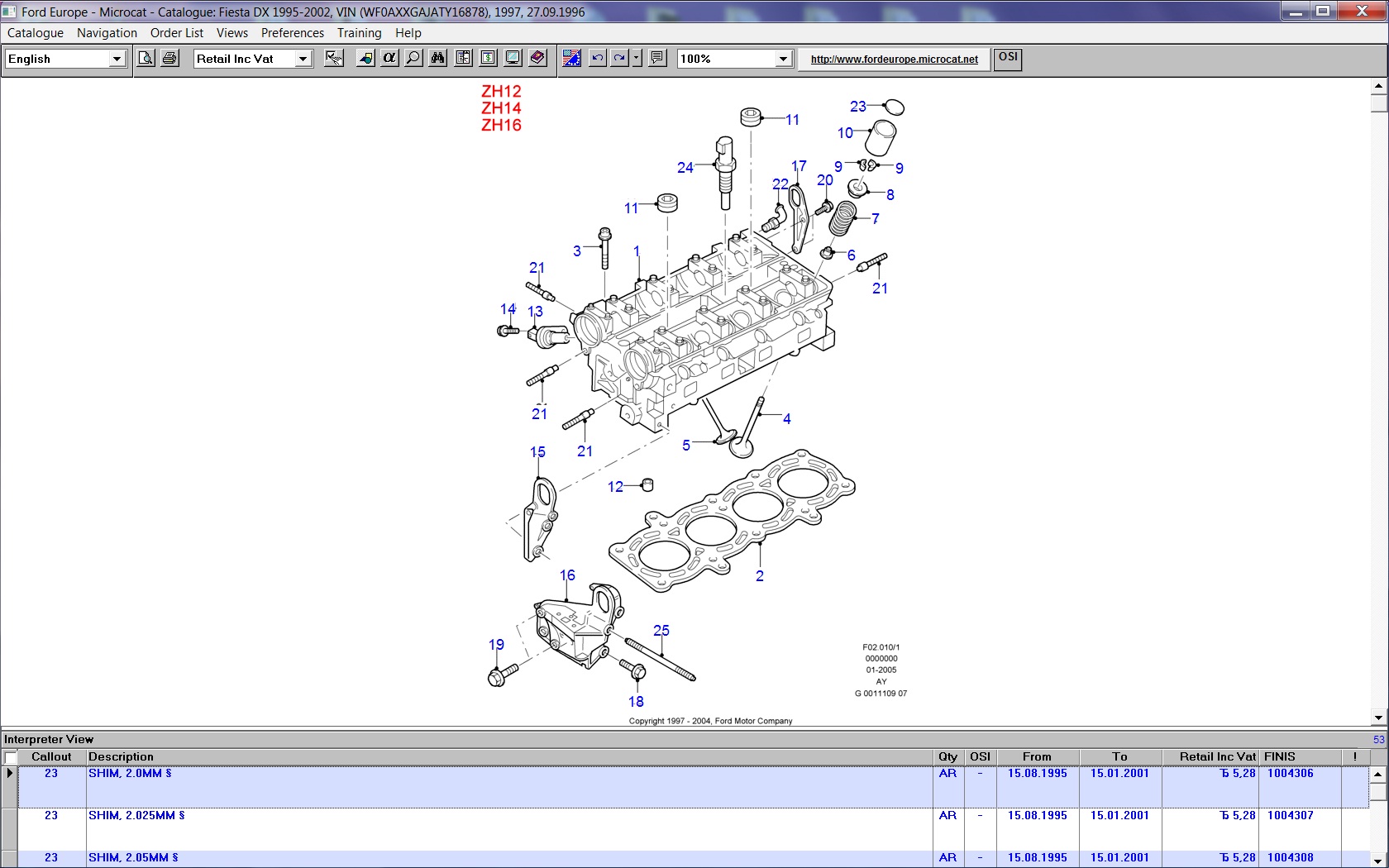Click the alpha index toolbar icon
The height and width of the screenshot is (868, 1389).
point(389,58)
